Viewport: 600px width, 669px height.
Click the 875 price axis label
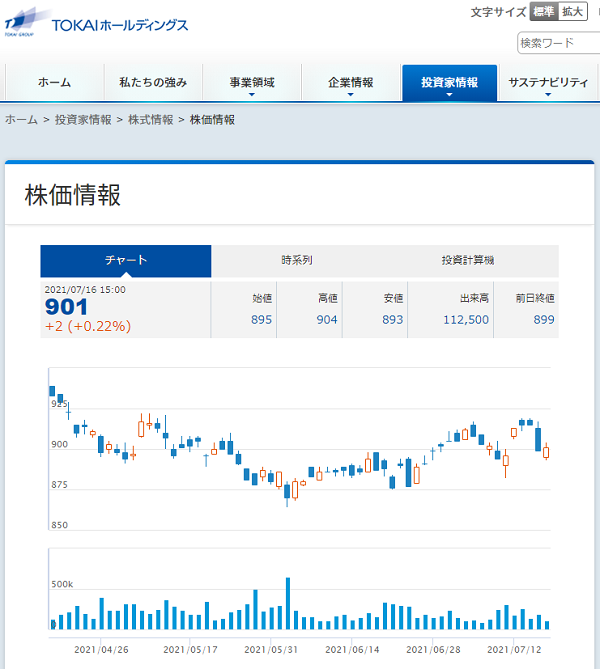tap(60, 485)
